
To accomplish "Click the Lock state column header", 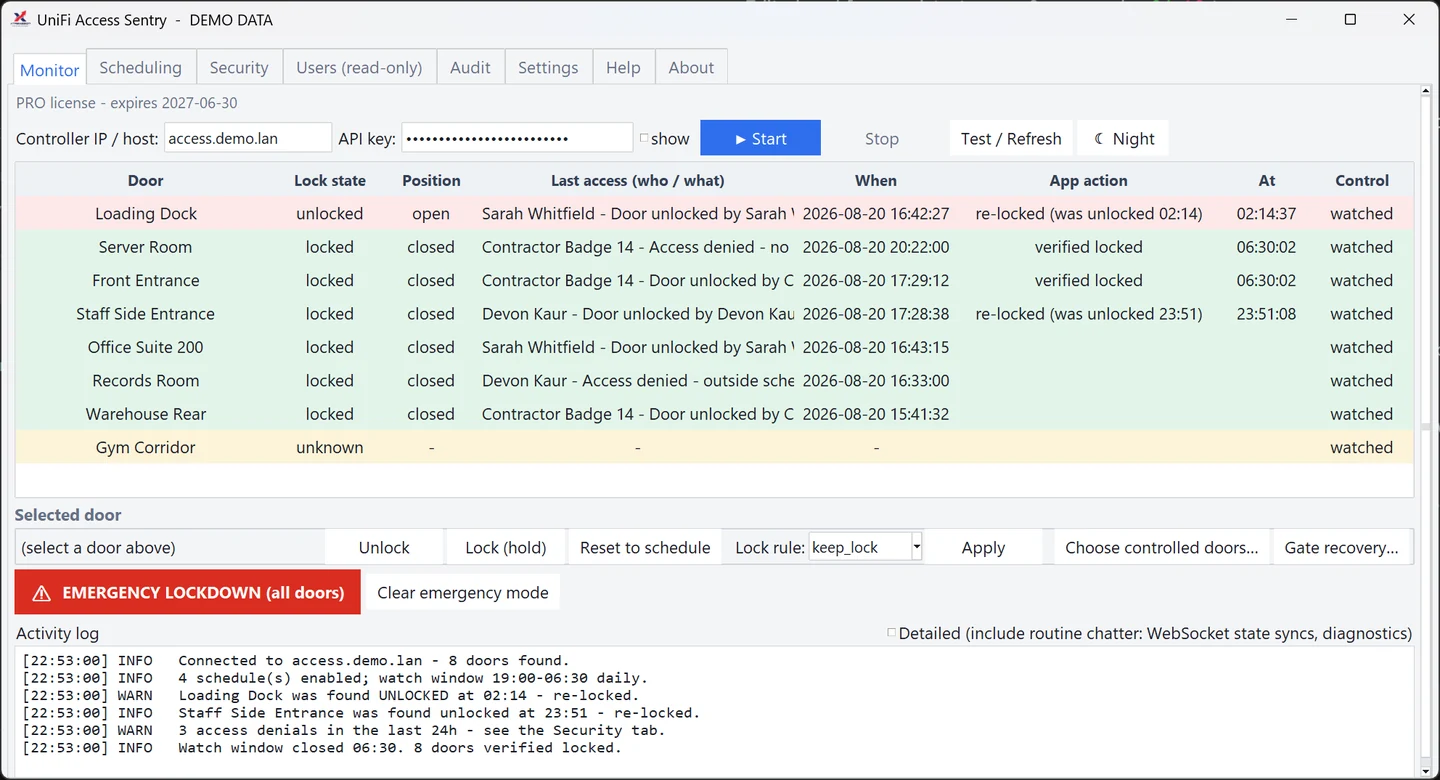I will click(x=330, y=180).
